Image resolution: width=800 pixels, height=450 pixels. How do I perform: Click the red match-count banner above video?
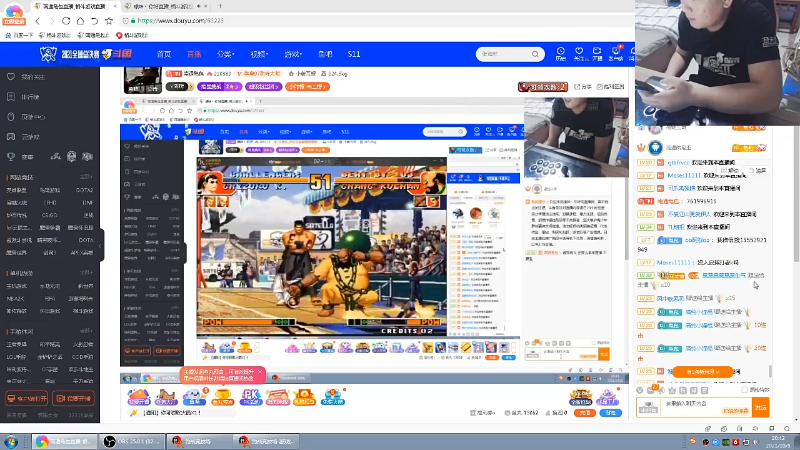coord(543,87)
